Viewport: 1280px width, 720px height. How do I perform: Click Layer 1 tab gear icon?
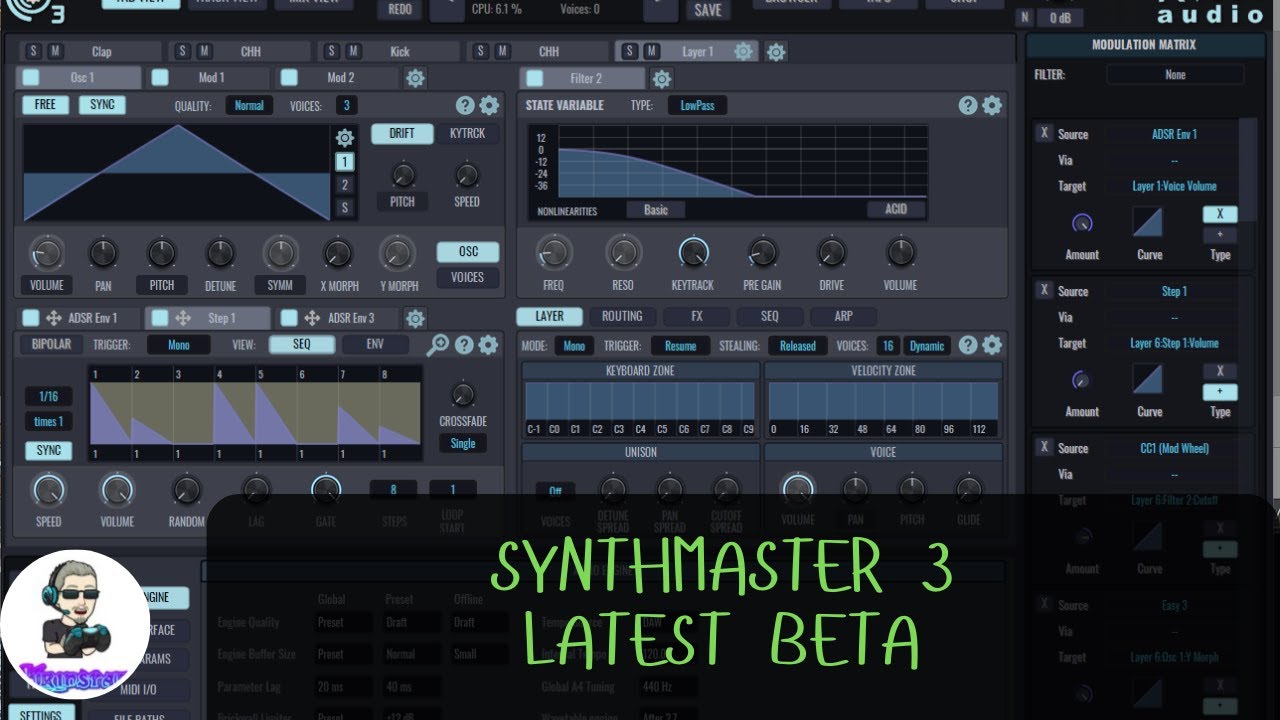pyautogui.click(x=743, y=51)
